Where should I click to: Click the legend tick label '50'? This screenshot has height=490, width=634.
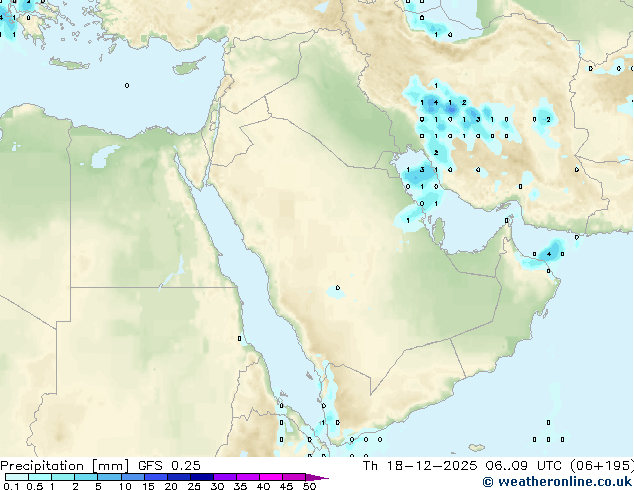tap(309, 486)
